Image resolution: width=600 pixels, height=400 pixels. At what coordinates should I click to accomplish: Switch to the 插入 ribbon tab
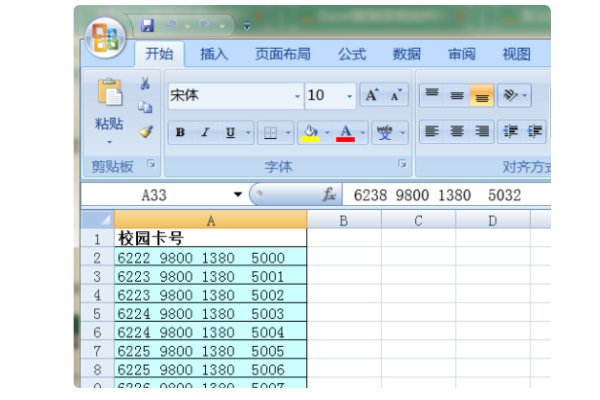[214, 54]
